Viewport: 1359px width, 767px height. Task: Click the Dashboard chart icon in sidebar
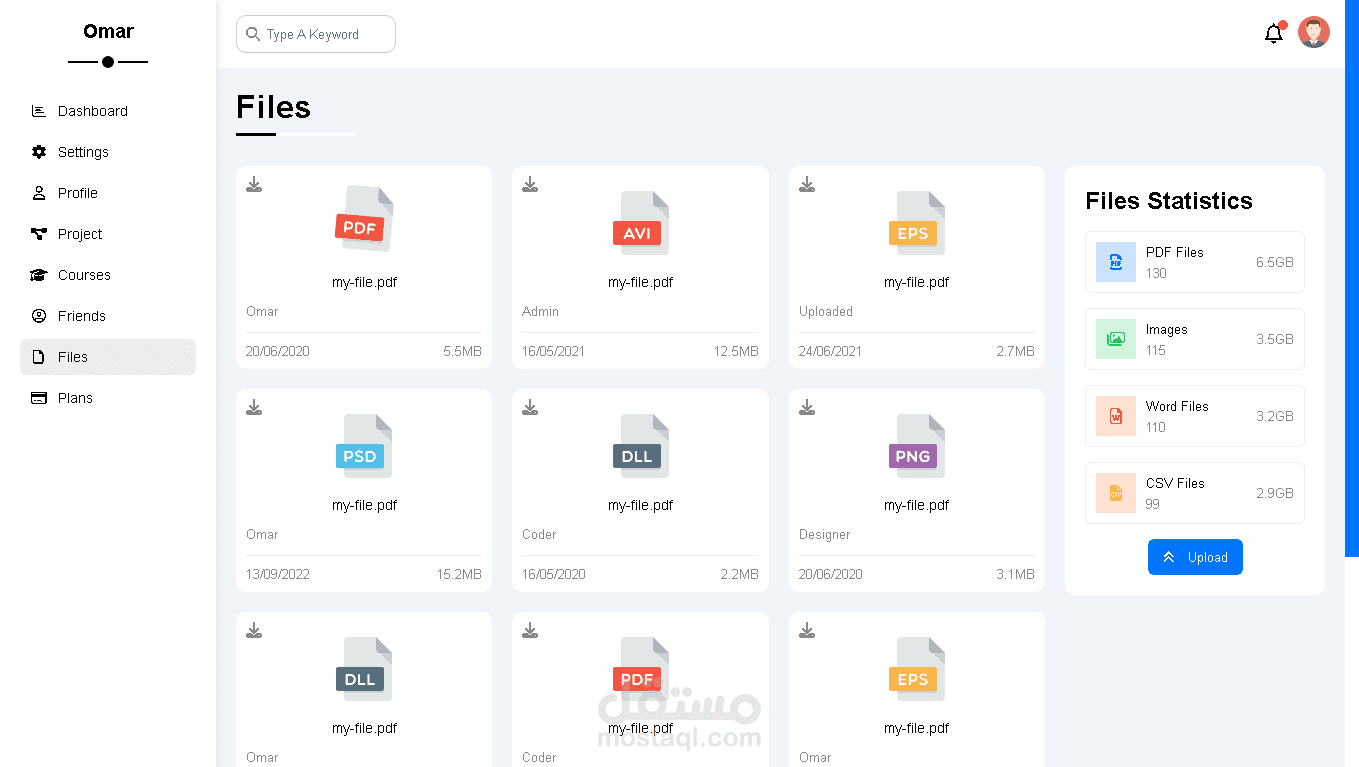point(39,111)
